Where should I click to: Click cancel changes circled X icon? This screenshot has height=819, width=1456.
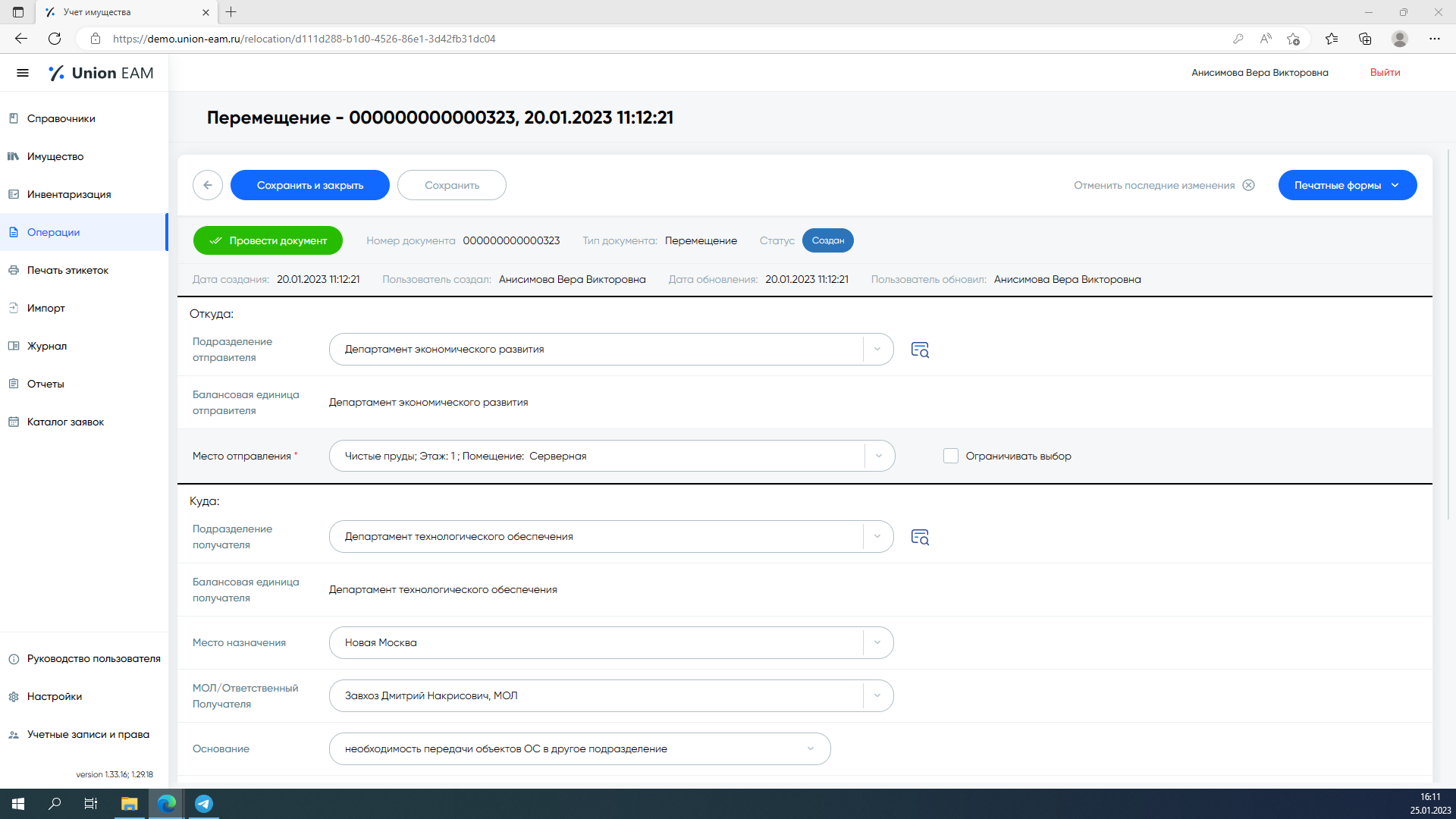tap(1249, 185)
